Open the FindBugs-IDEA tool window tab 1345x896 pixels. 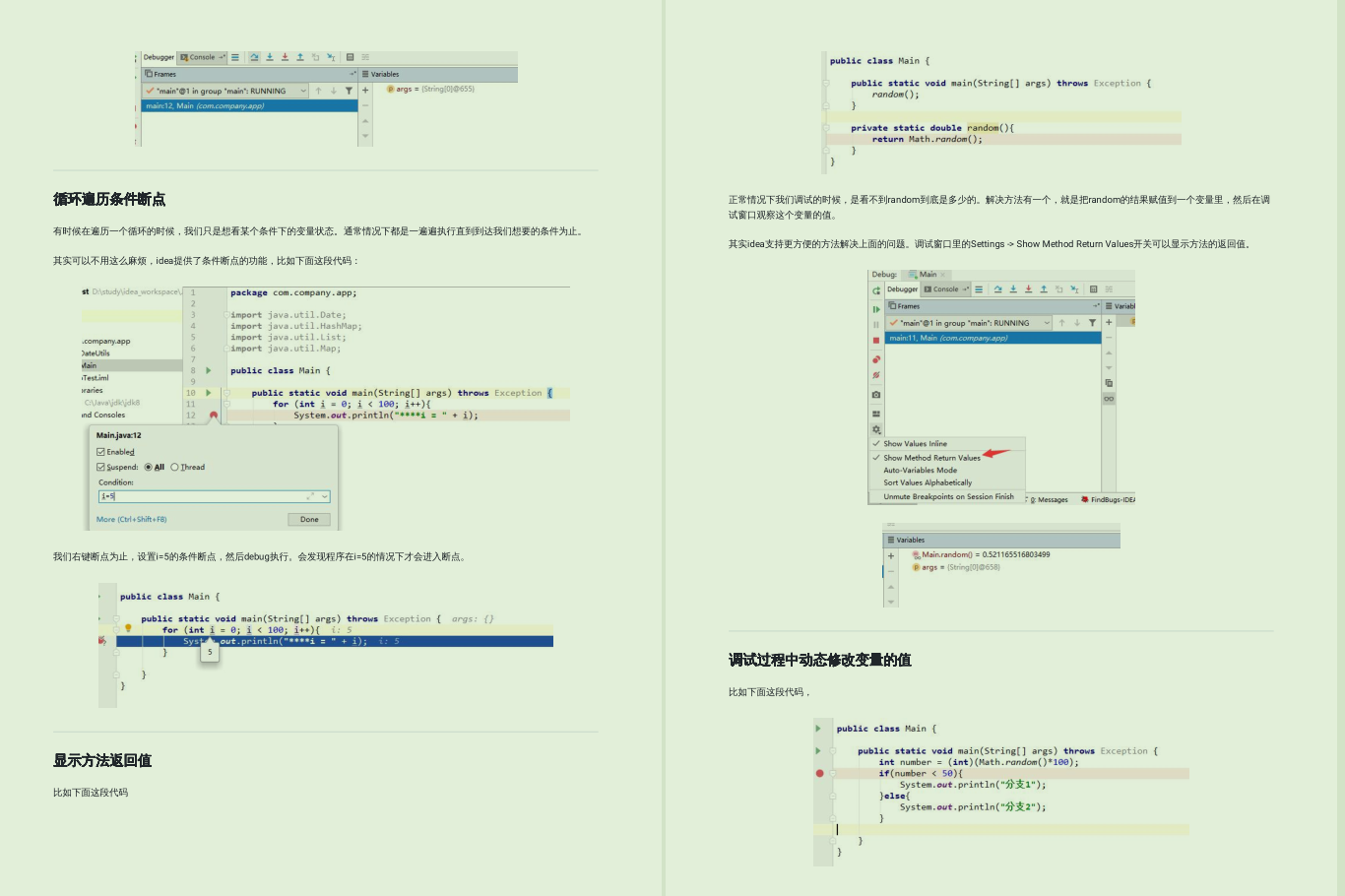(1108, 500)
